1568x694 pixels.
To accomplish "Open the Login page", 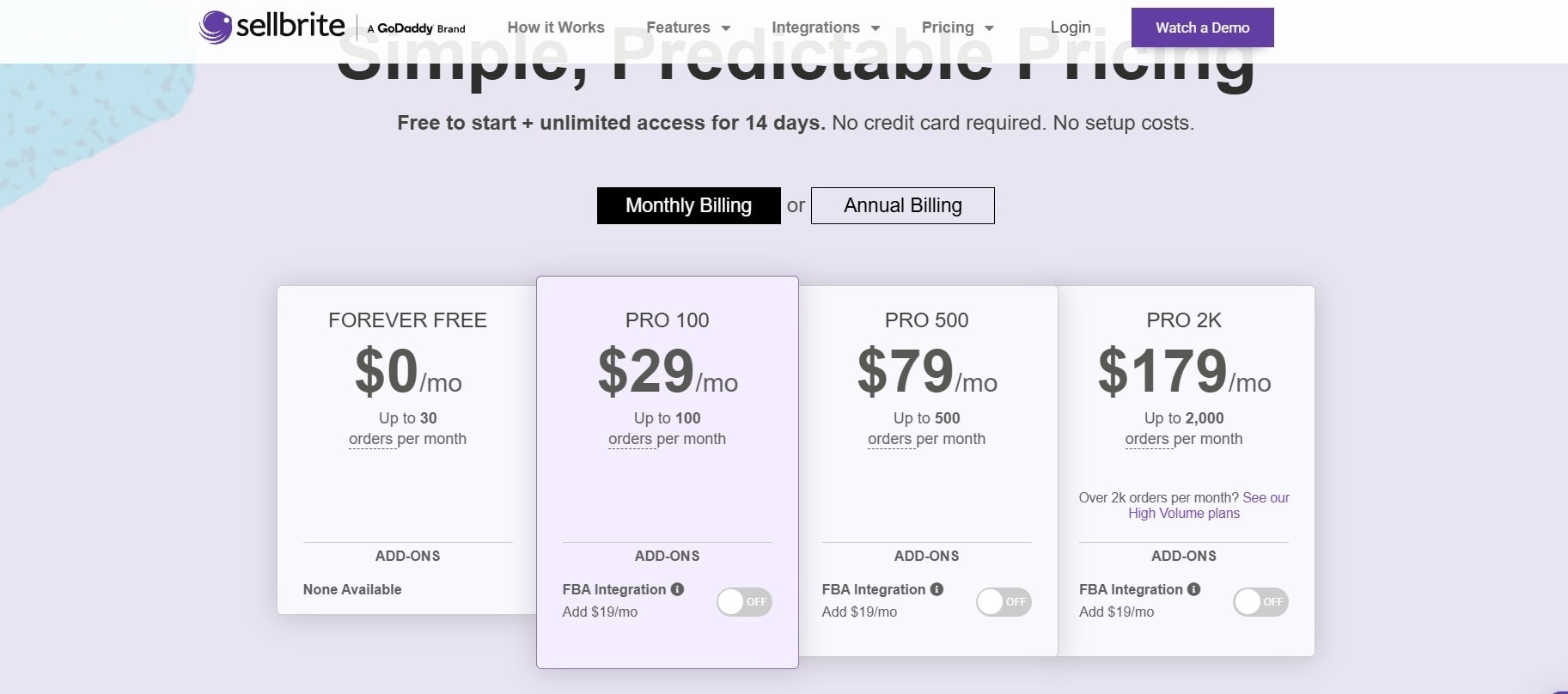I will coord(1070,27).
